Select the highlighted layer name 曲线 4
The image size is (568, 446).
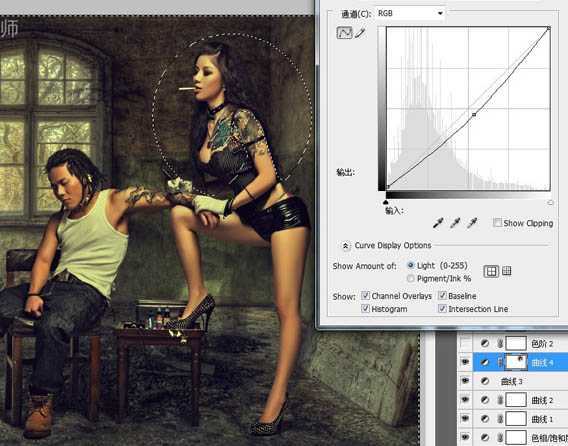pyautogui.click(x=542, y=362)
